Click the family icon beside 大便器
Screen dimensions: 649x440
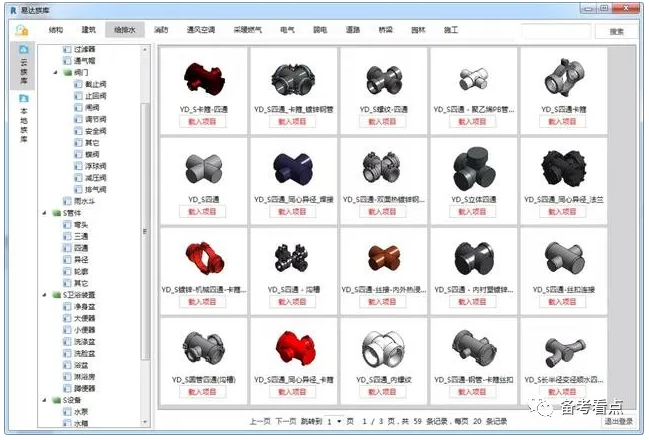[x=67, y=318]
